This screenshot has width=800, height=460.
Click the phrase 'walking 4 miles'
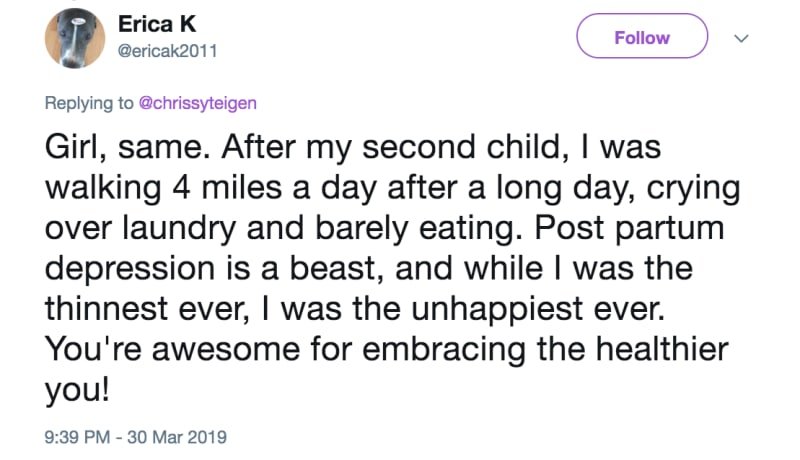tap(163, 188)
